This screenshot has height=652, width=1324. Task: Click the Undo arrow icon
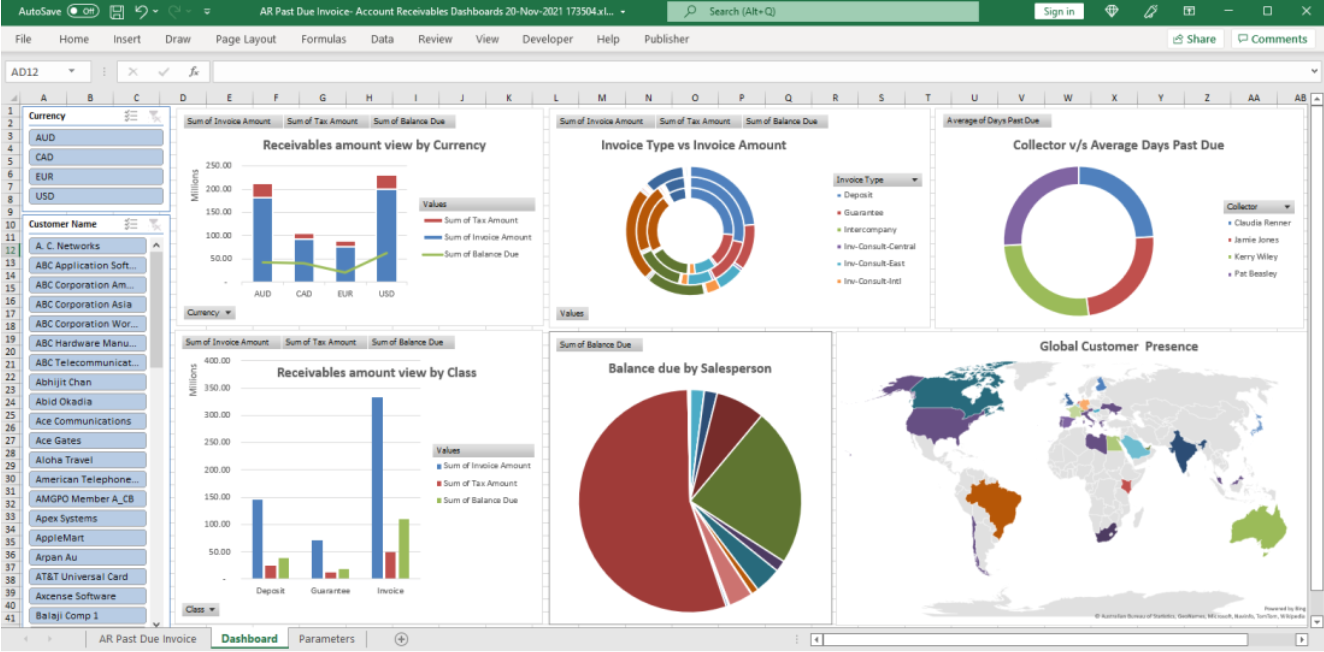tap(142, 11)
